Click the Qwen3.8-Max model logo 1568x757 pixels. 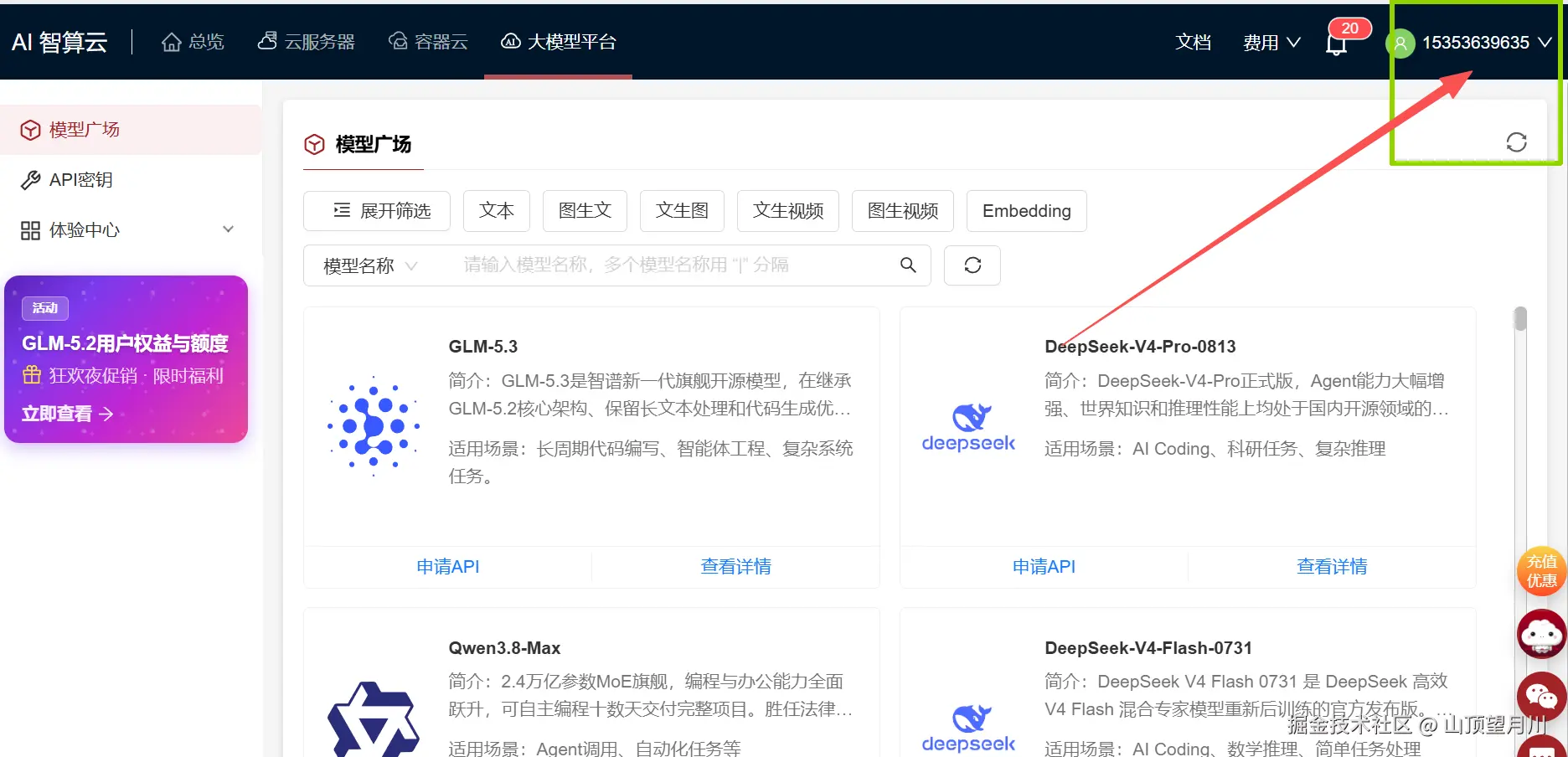[374, 719]
